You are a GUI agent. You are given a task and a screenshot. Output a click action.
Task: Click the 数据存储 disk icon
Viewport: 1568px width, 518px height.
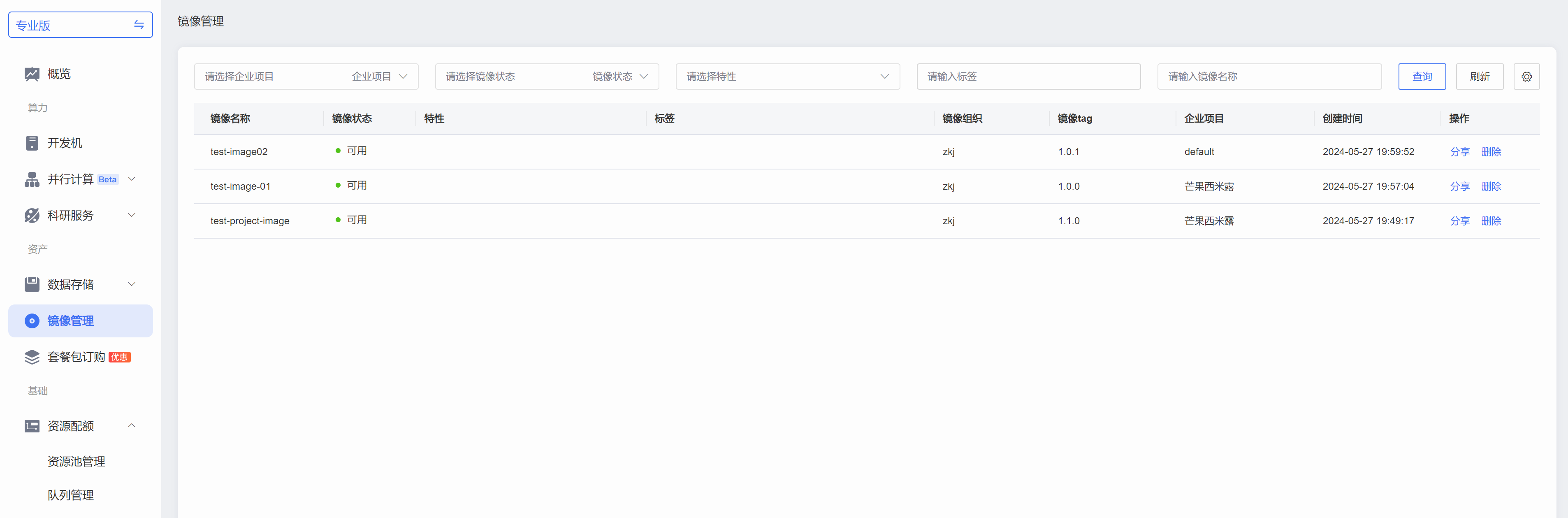tap(32, 284)
